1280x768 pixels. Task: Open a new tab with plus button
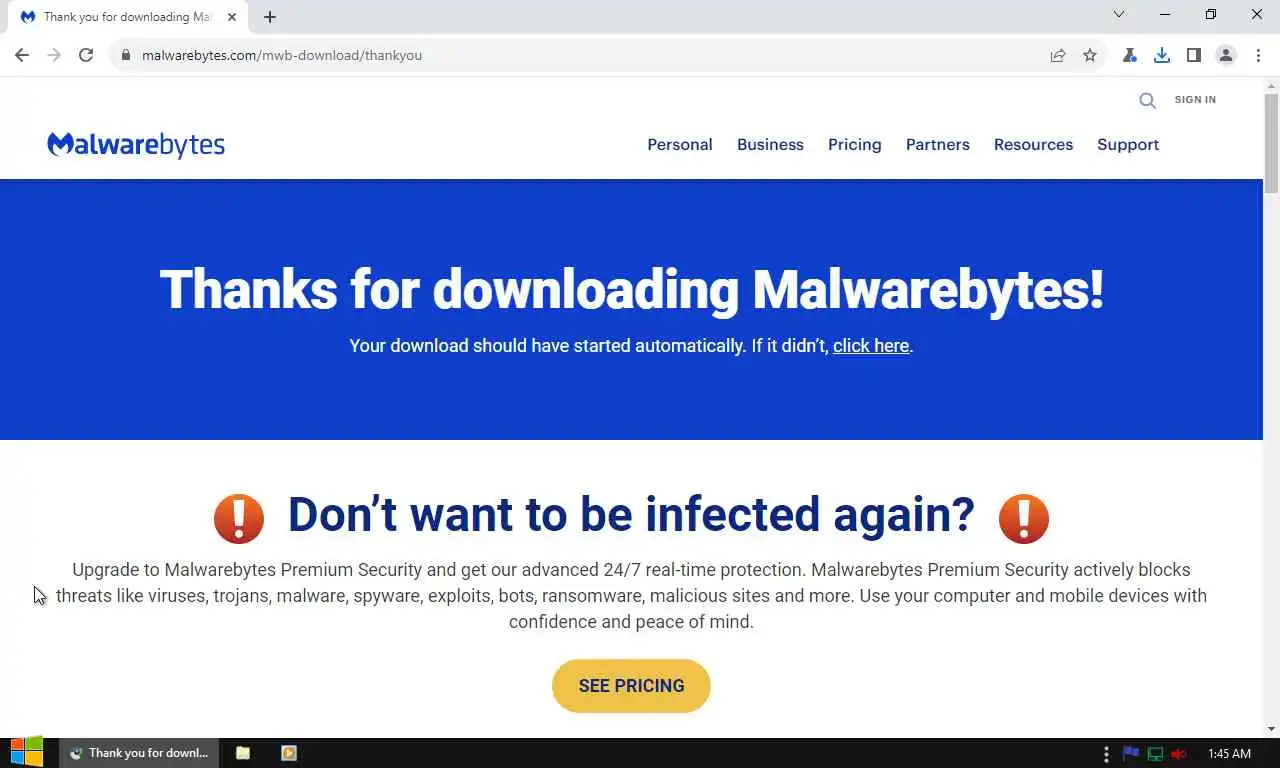(x=270, y=17)
